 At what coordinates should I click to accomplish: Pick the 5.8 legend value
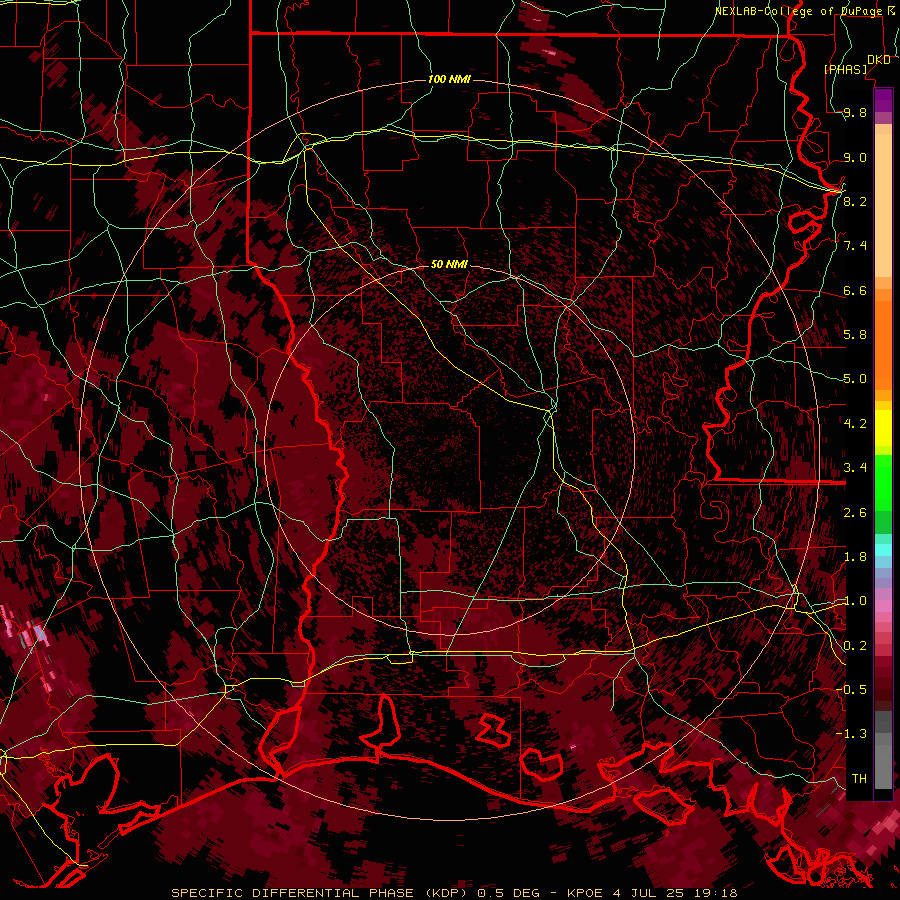[855, 335]
